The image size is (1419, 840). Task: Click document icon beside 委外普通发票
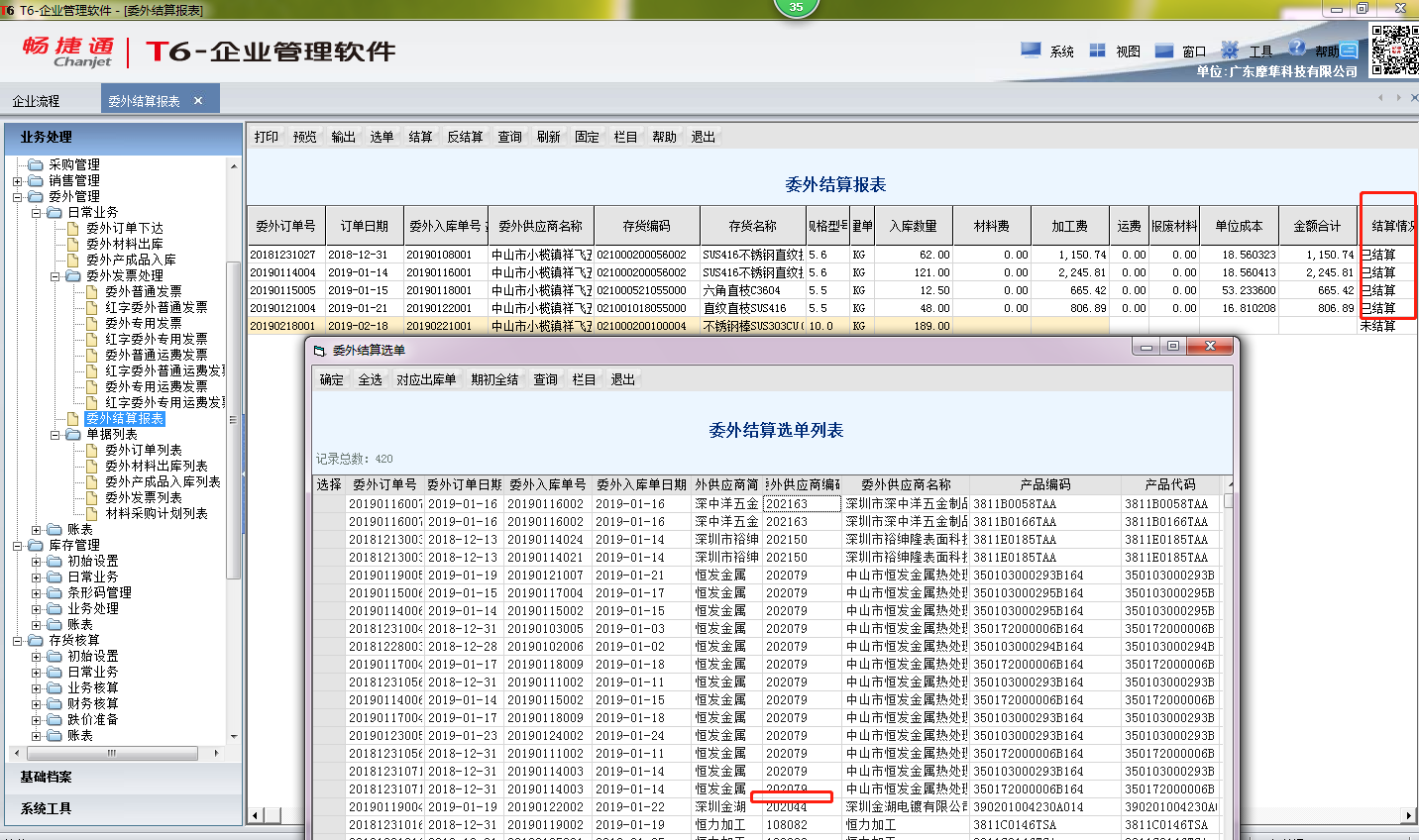92,291
